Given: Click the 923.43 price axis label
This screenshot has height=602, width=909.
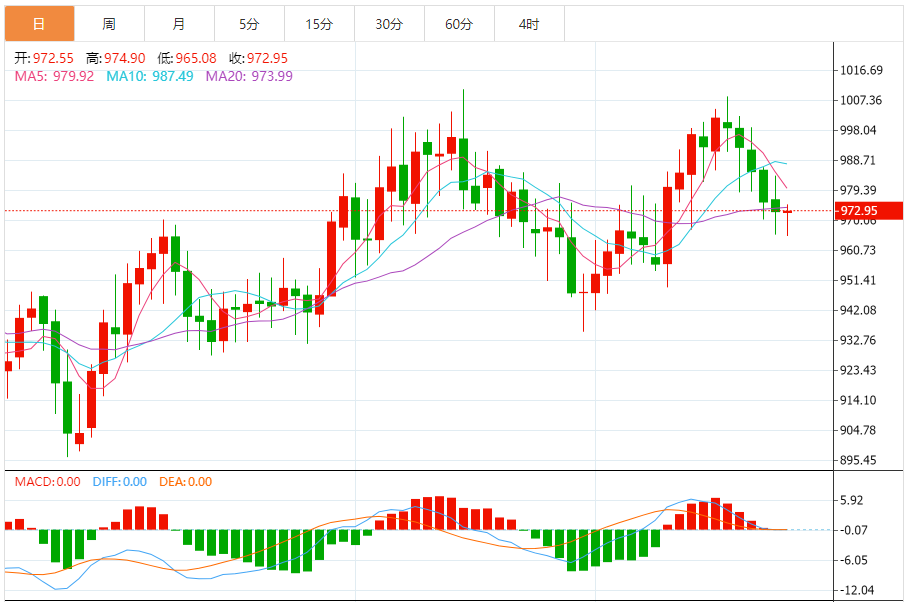Looking at the screenshot, I should click(x=859, y=370).
